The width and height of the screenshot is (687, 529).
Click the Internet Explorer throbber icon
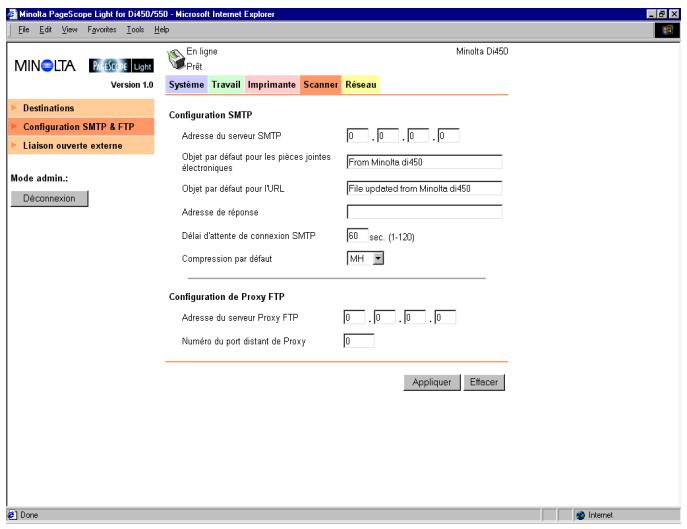pyautogui.click(x=667, y=30)
